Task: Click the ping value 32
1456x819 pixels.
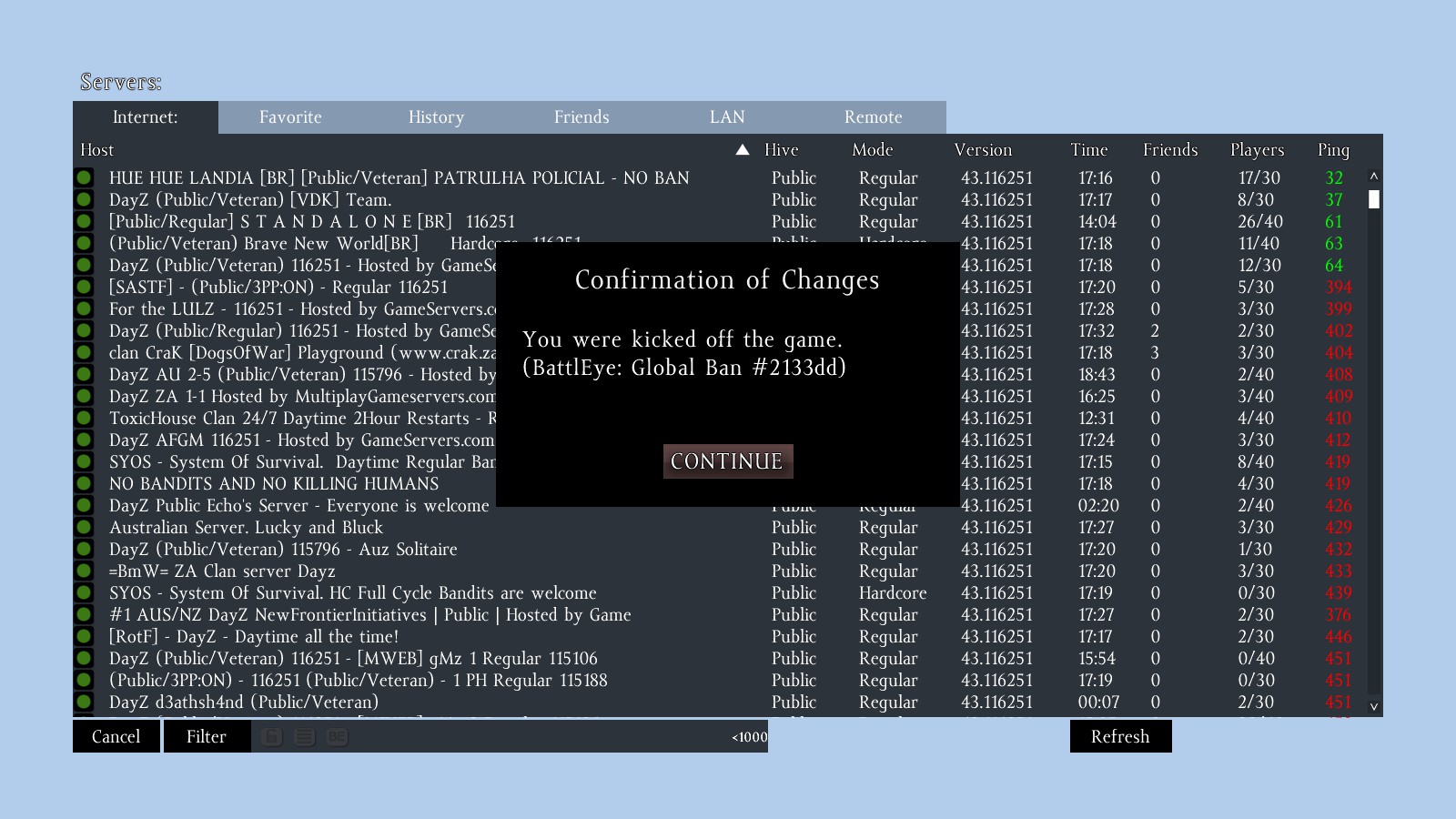Action: [1334, 177]
